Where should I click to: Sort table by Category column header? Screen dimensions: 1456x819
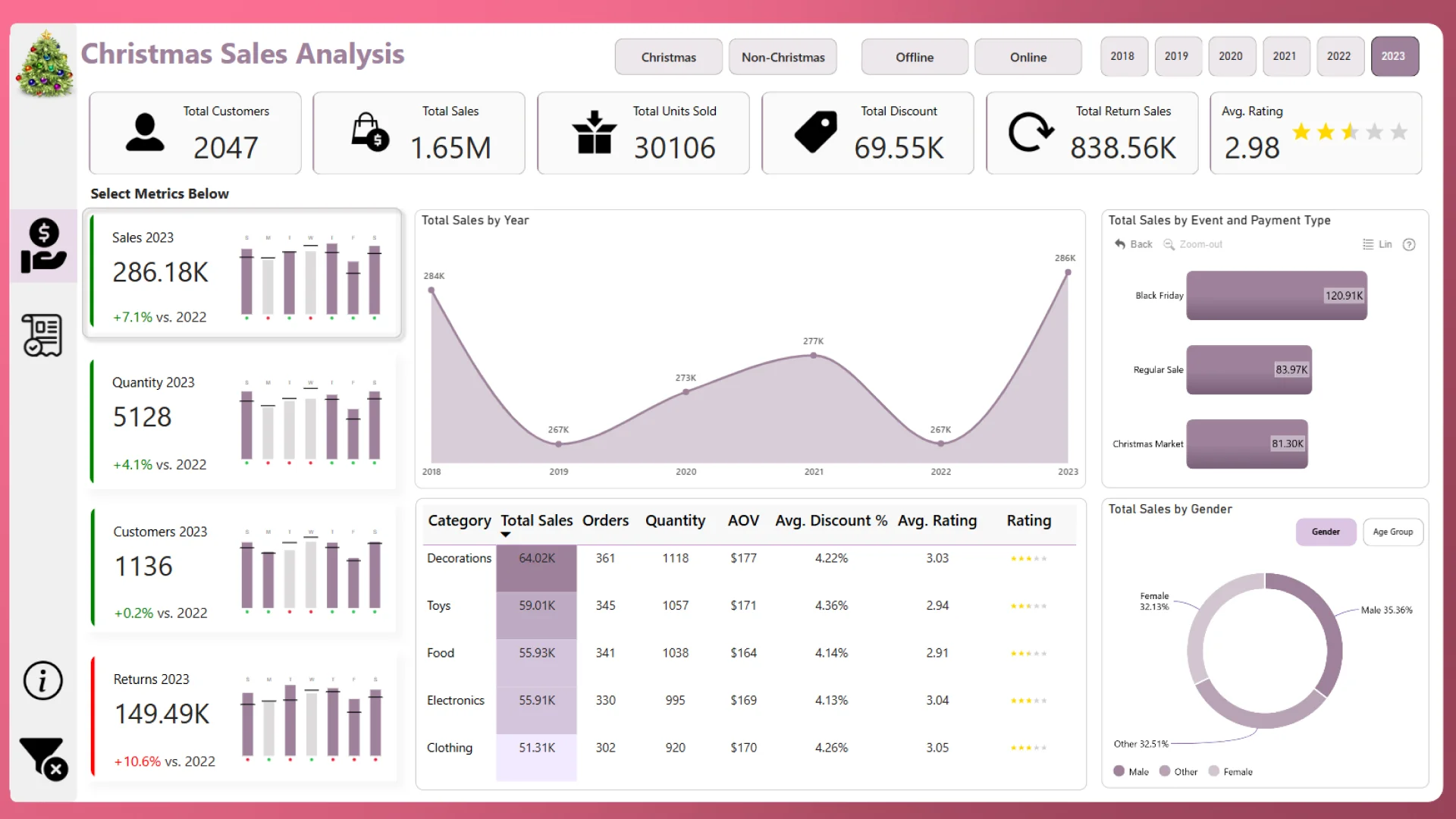[459, 520]
